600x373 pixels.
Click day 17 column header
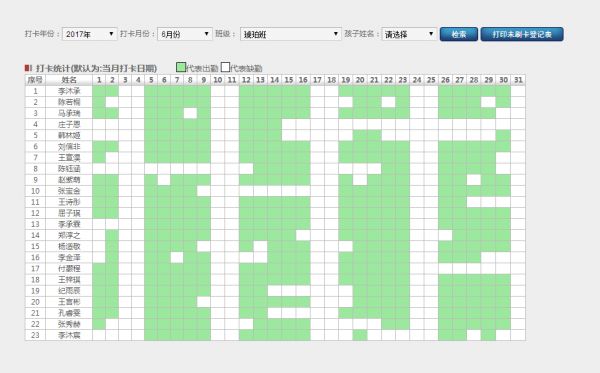(317, 80)
